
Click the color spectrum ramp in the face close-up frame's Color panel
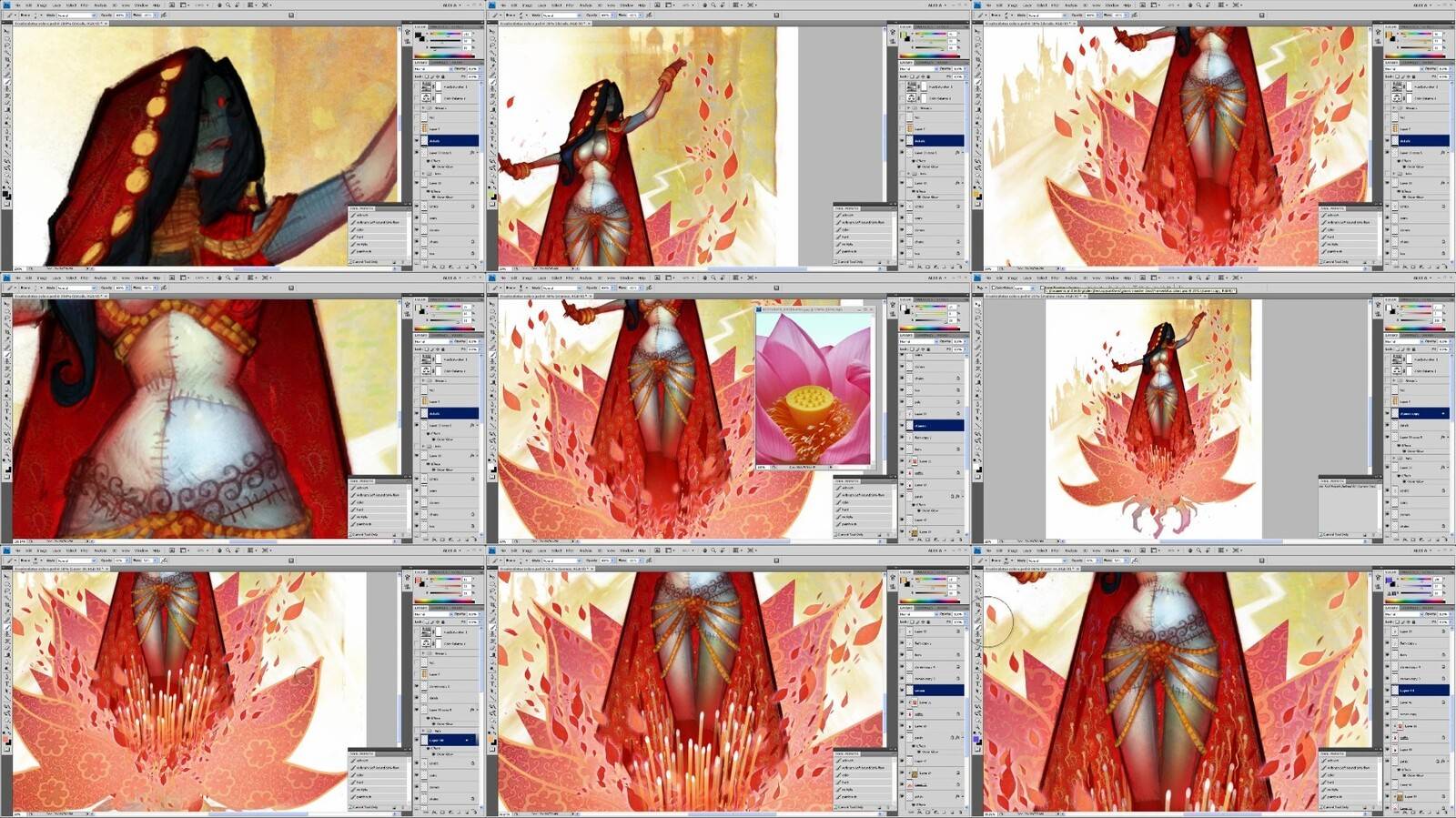(443, 56)
